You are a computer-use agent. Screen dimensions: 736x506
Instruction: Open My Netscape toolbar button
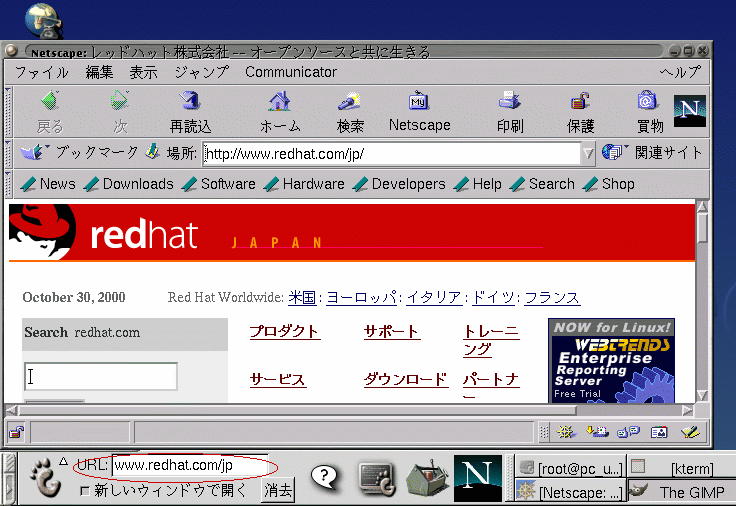[x=419, y=112]
